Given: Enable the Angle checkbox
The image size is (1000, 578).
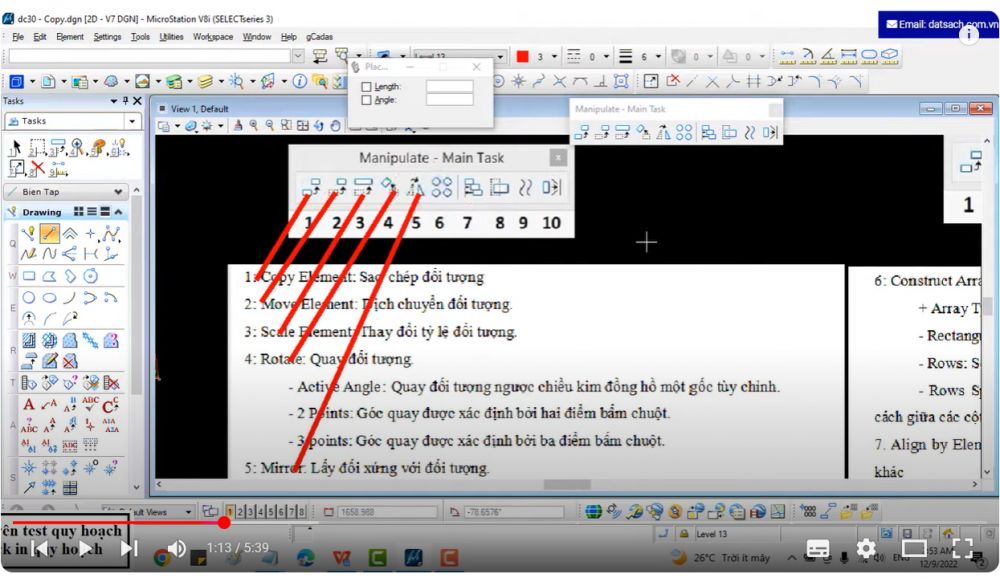Looking at the screenshot, I should pyautogui.click(x=366, y=100).
